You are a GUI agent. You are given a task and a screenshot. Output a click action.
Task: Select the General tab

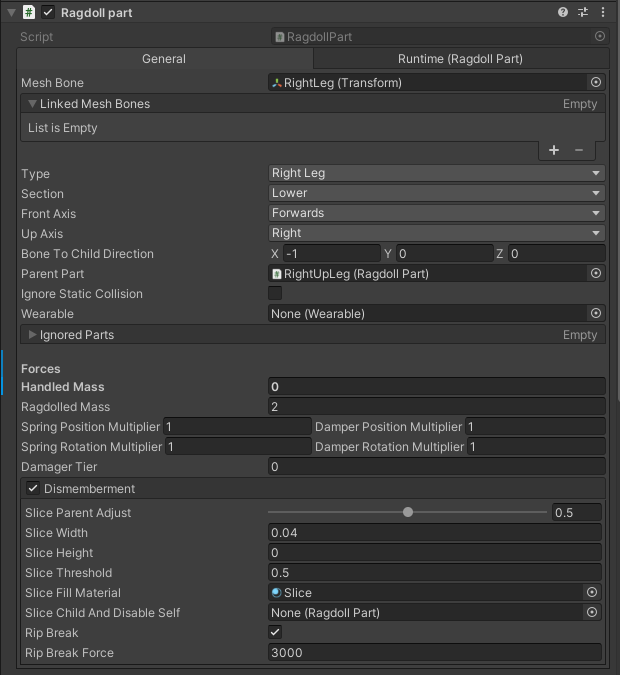(164, 59)
